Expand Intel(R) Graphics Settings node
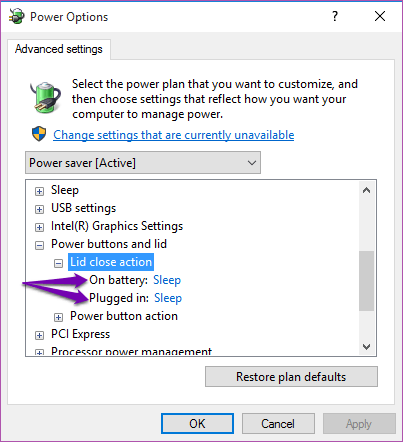Screen dimensions: 403x442 (39, 227)
